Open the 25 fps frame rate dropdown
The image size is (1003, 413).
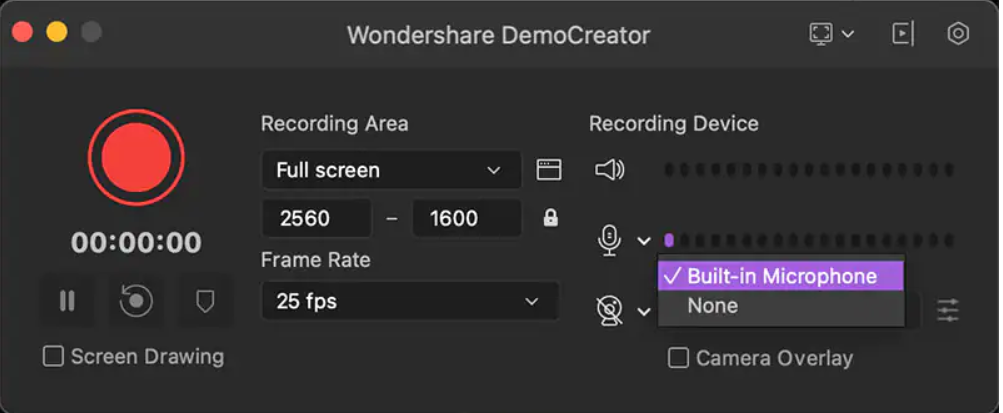coord(410,300)
